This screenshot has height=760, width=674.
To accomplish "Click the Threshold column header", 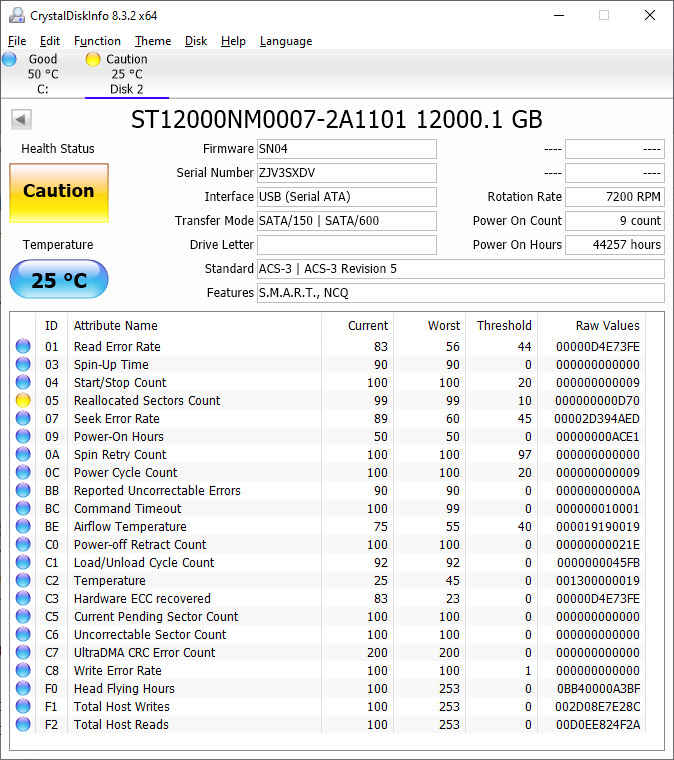I will tap(504, 326).
